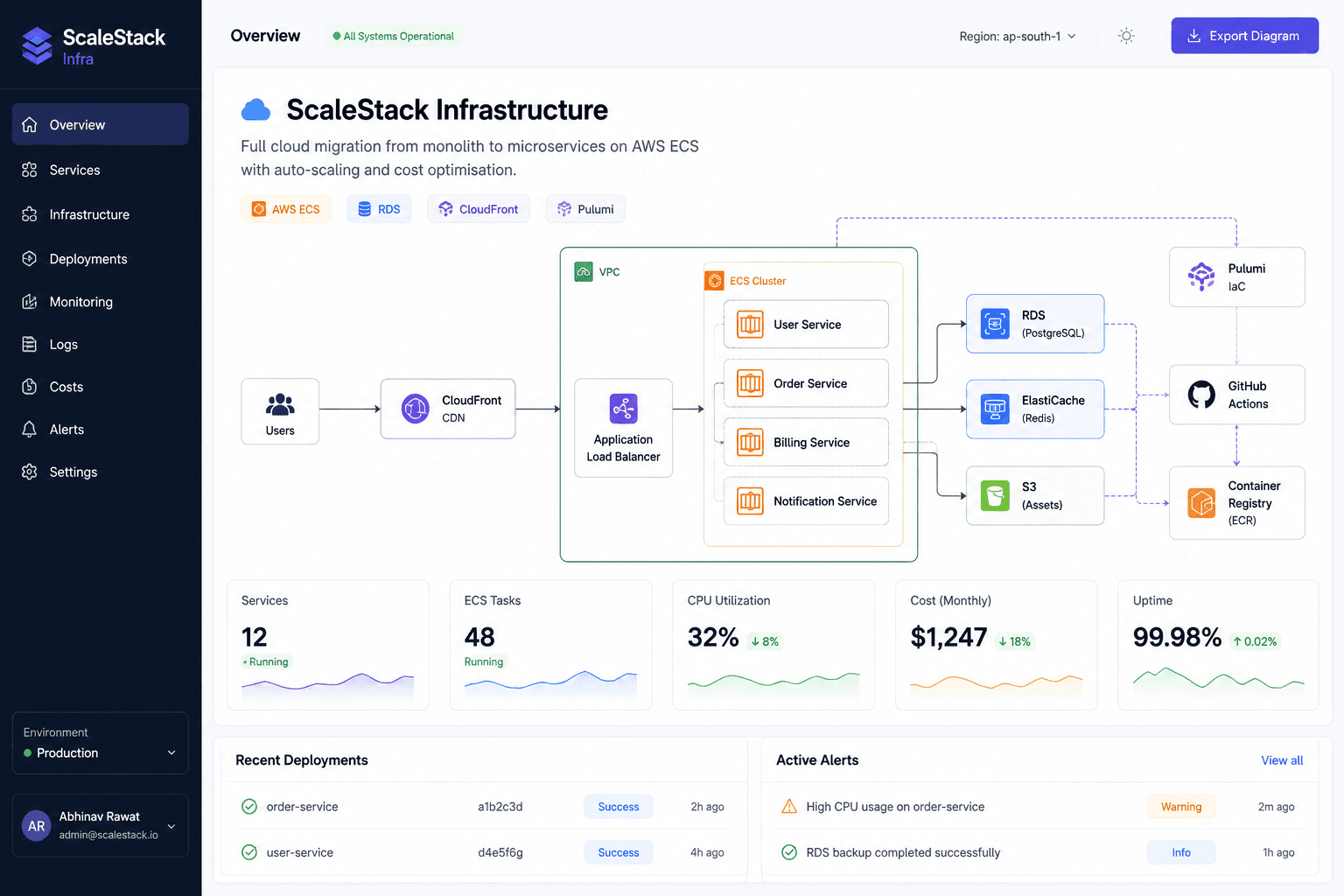Click the Export Diagram button
The image size is (1344, 896).
tap(1244, 36)
